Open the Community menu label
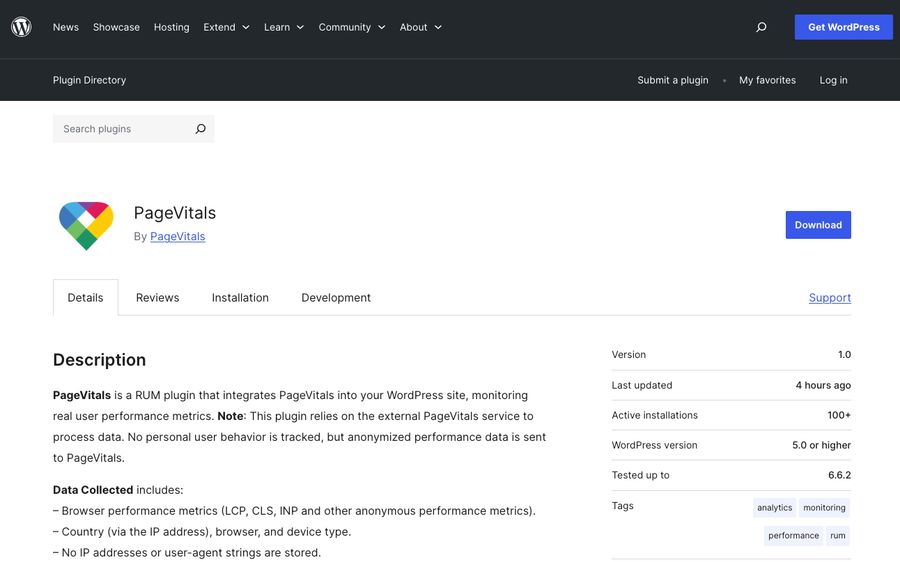 pyautogui.click(x=344, y=27)
